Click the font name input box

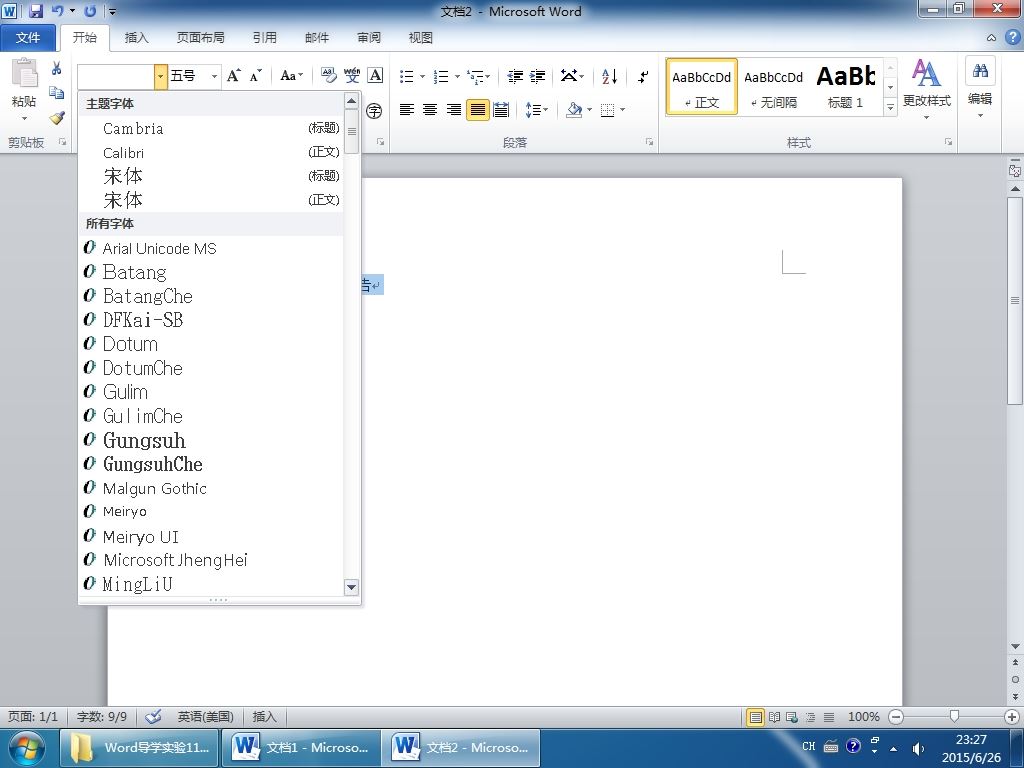point(116,76)
